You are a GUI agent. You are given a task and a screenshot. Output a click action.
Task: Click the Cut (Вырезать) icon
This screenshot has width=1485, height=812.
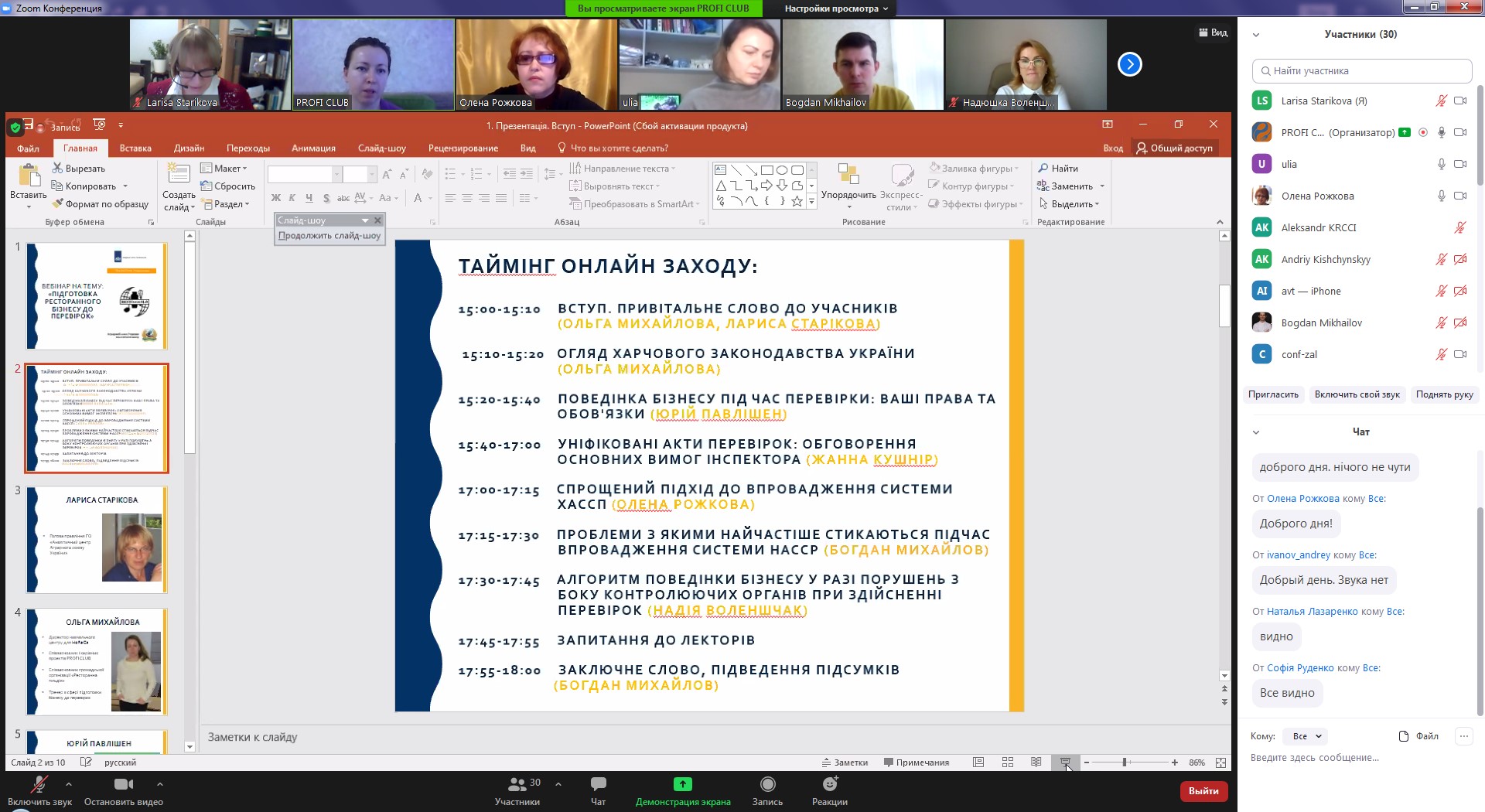coord(57,168)
